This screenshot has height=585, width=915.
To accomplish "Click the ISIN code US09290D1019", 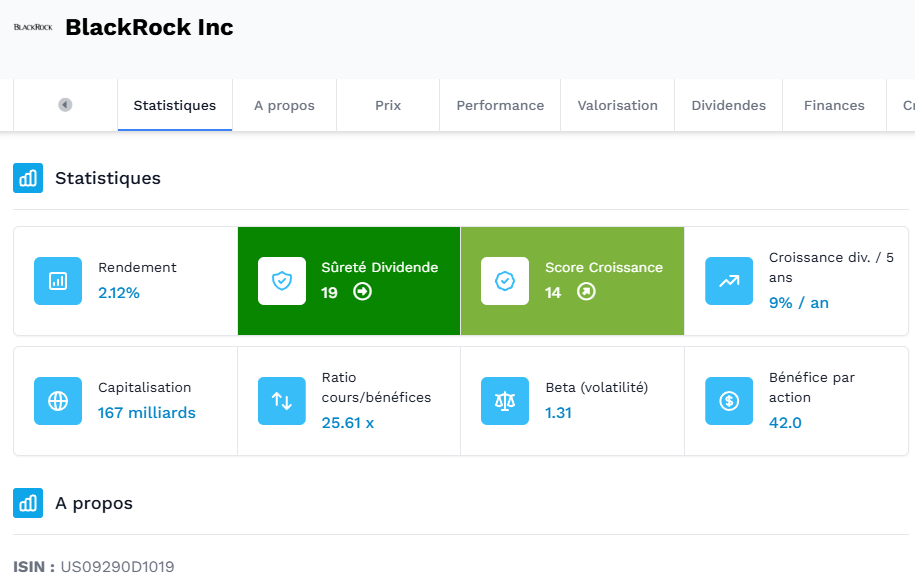I will pos(117,567).
